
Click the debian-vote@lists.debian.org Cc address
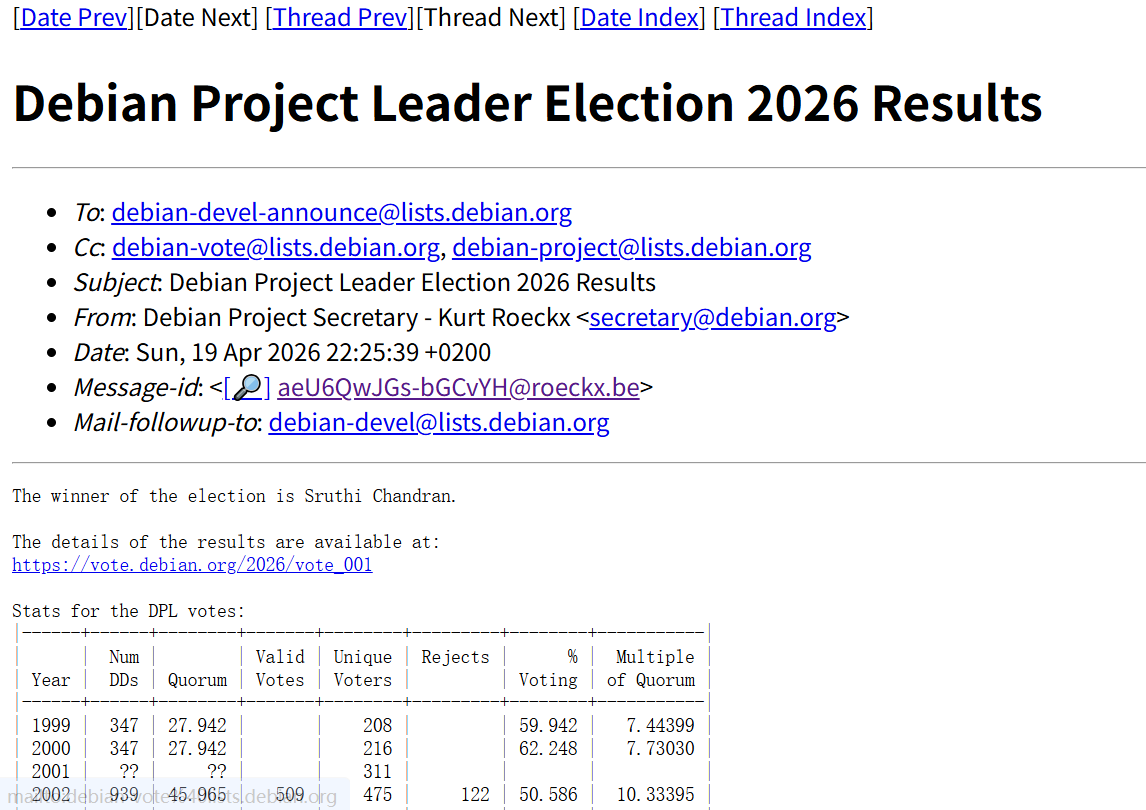pyautogui.click(x=276, y=248)
